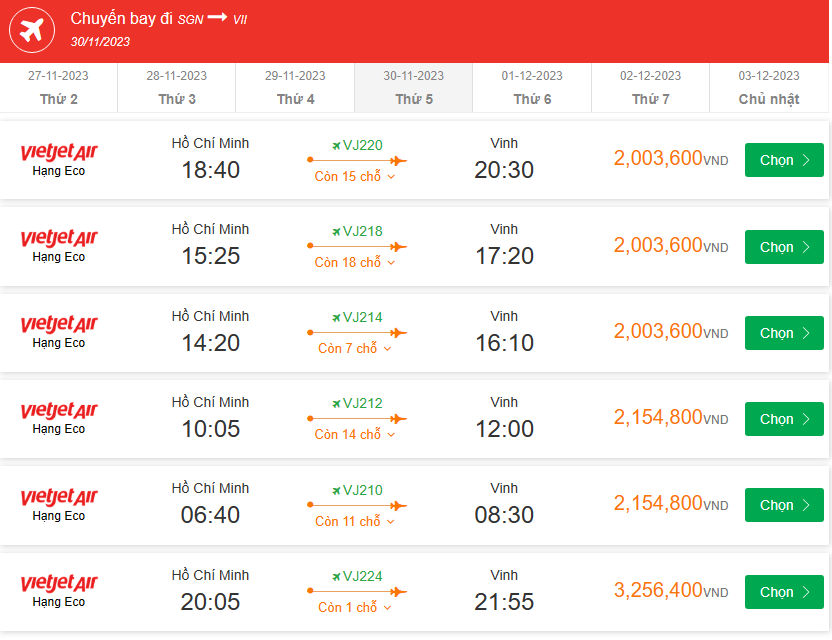The image size is (832, 640).
Task: Click the VietJet Air logo for flight VJ220
Action: pyautogui.click(x=59, y=152)
